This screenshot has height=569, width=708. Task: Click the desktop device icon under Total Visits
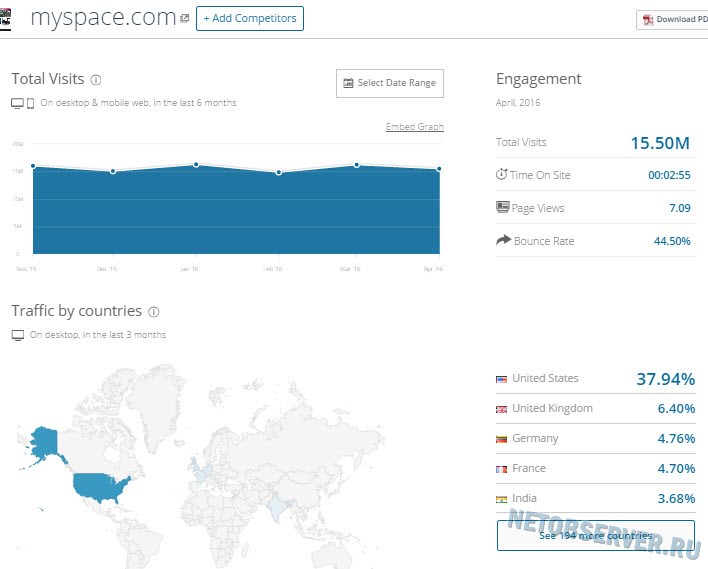(x=17, y=103)
